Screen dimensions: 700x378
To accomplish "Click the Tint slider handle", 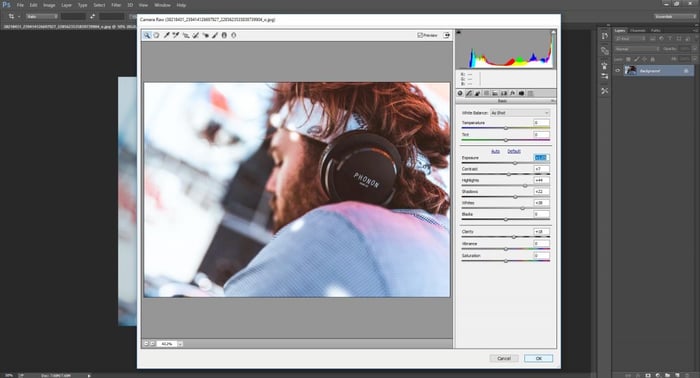I will coord(506,140).
